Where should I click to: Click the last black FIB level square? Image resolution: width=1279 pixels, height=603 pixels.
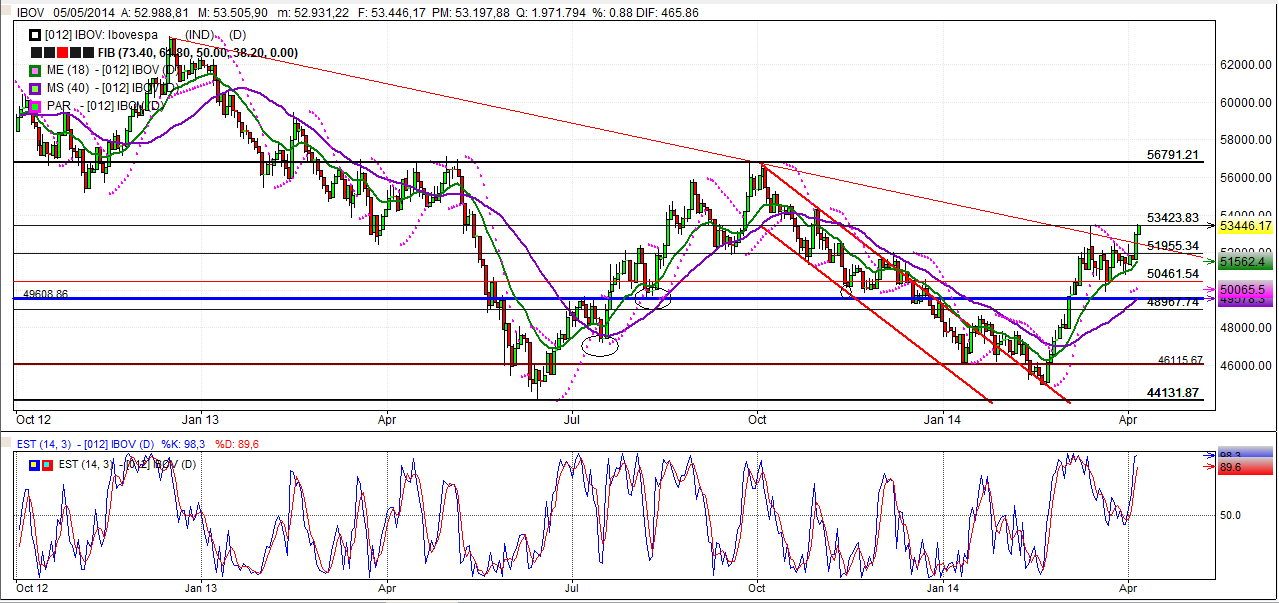(x=87, y=52)
